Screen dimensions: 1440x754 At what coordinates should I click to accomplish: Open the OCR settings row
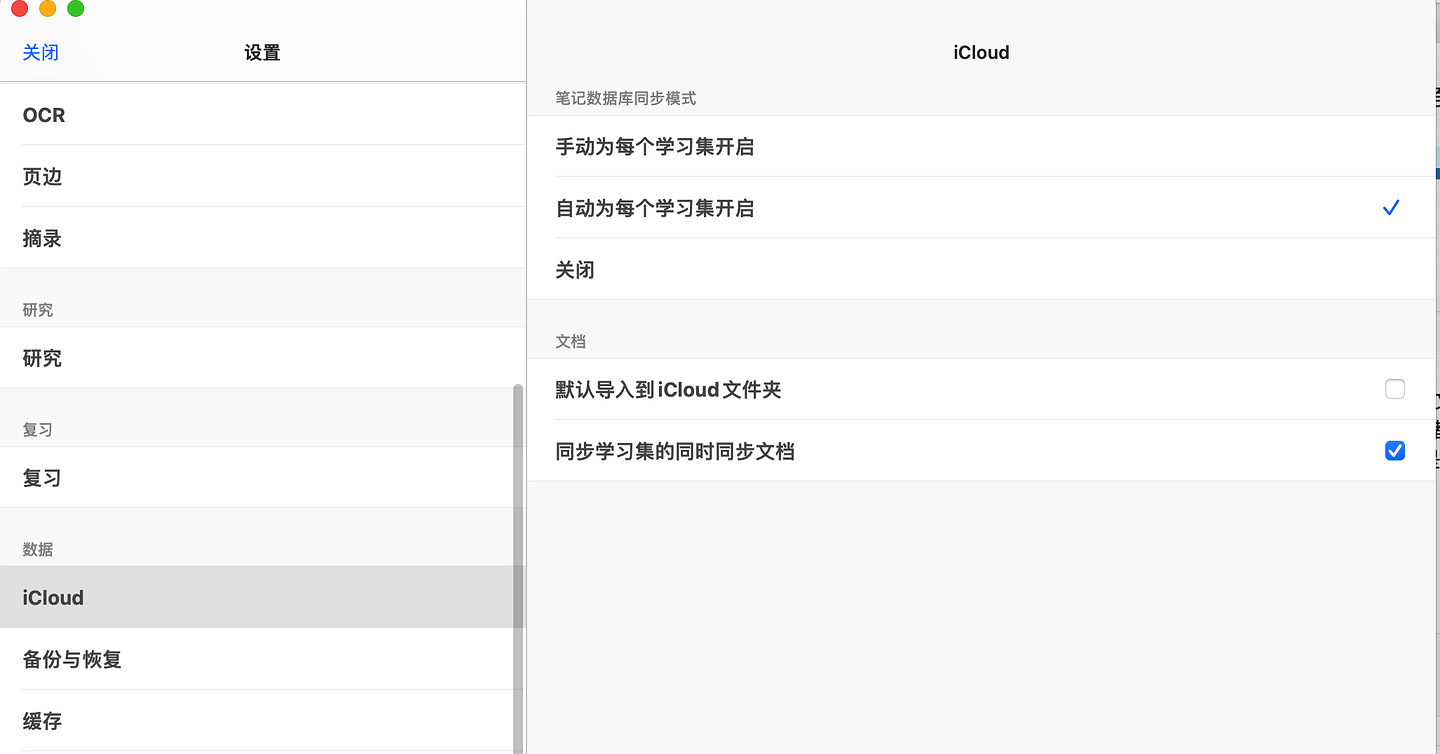(262, 115)
